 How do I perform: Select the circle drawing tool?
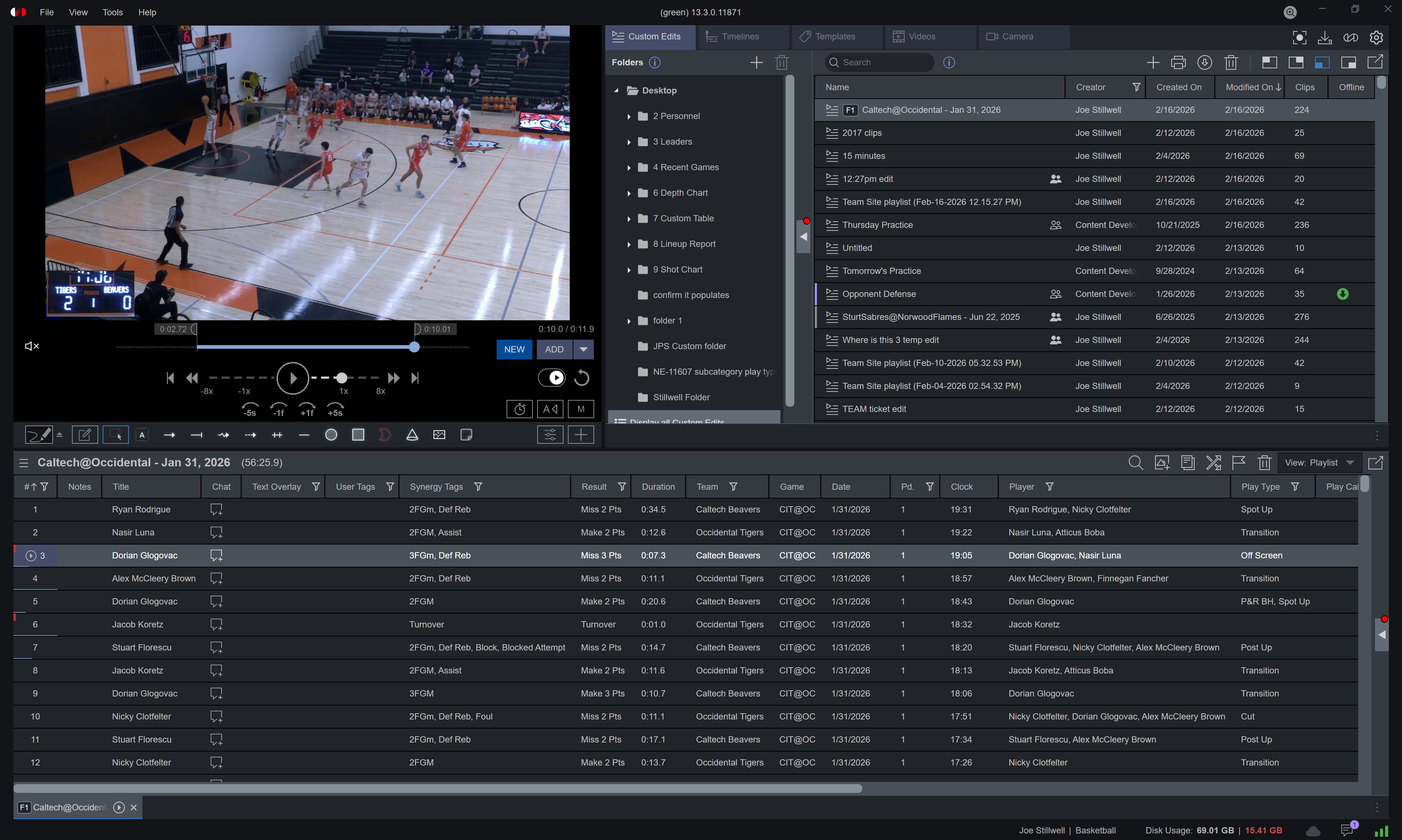point(331,435)
